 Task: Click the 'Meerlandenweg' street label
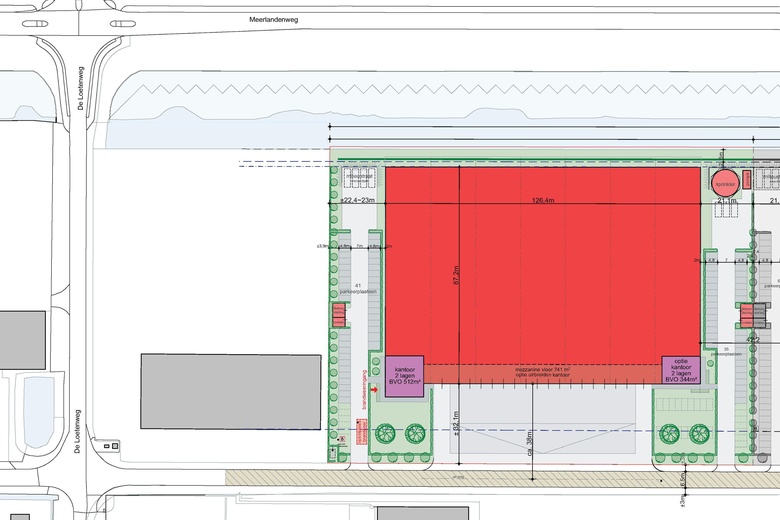274,19
